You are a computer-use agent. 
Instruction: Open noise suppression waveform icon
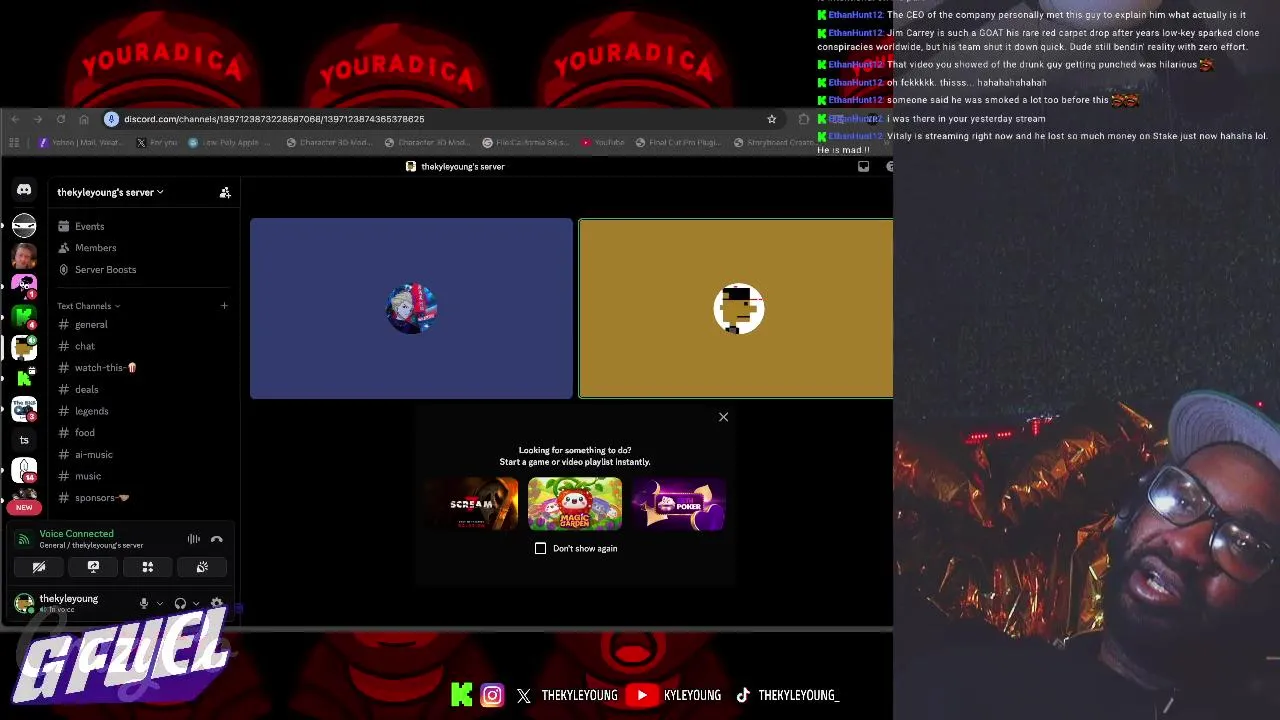click(194, 539)
